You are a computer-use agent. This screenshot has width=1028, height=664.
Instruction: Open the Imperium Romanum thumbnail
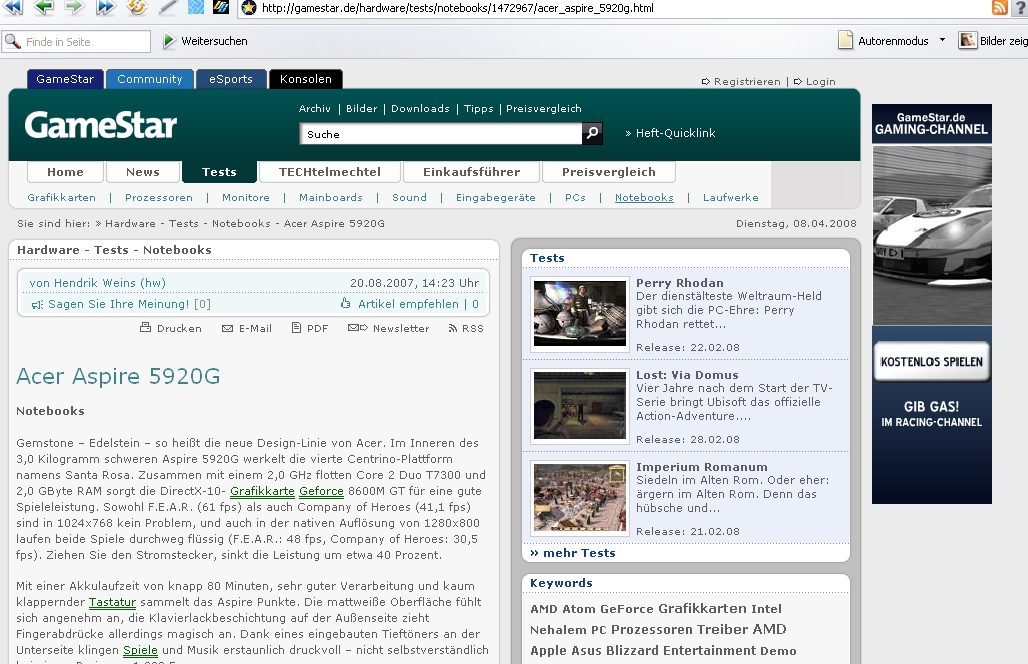pyautogui.click(x=580, y=497)
